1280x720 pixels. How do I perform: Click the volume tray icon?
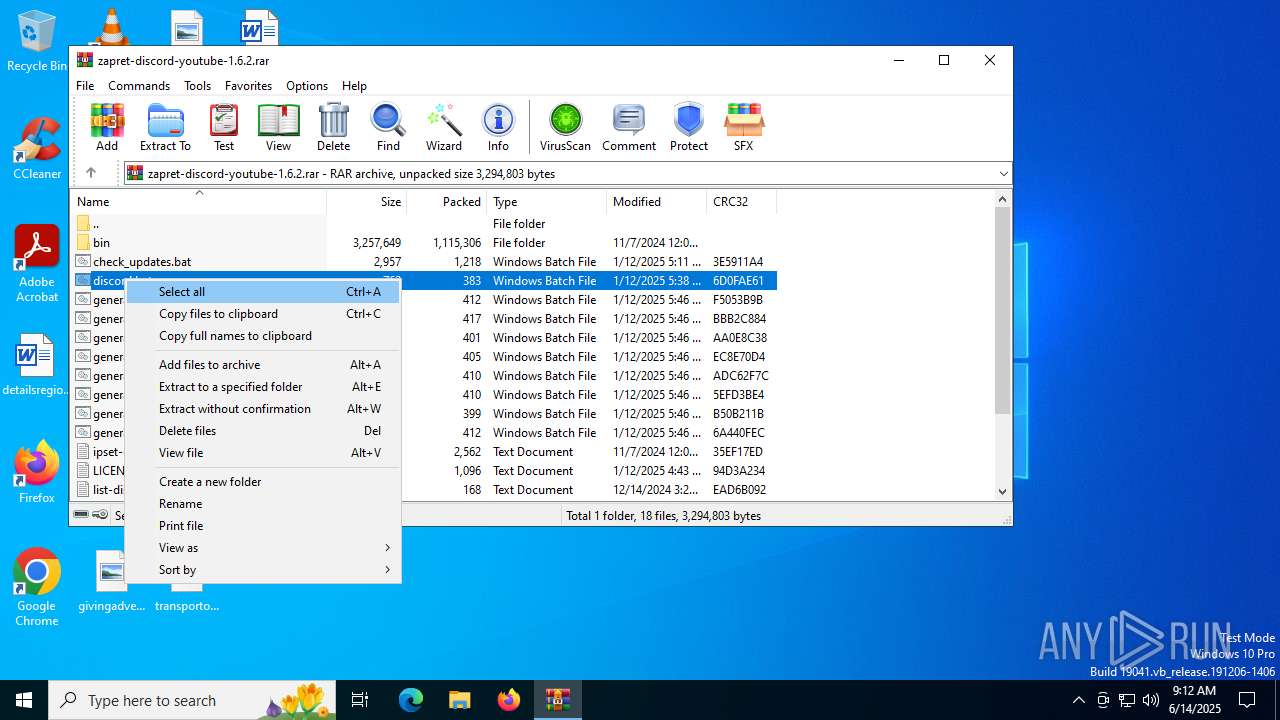(1150, 700)
